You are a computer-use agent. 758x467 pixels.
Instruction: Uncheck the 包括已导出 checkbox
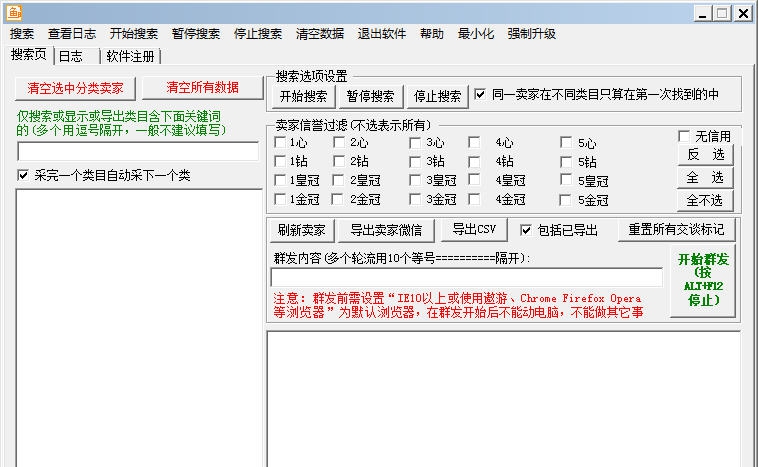[526, 230]
